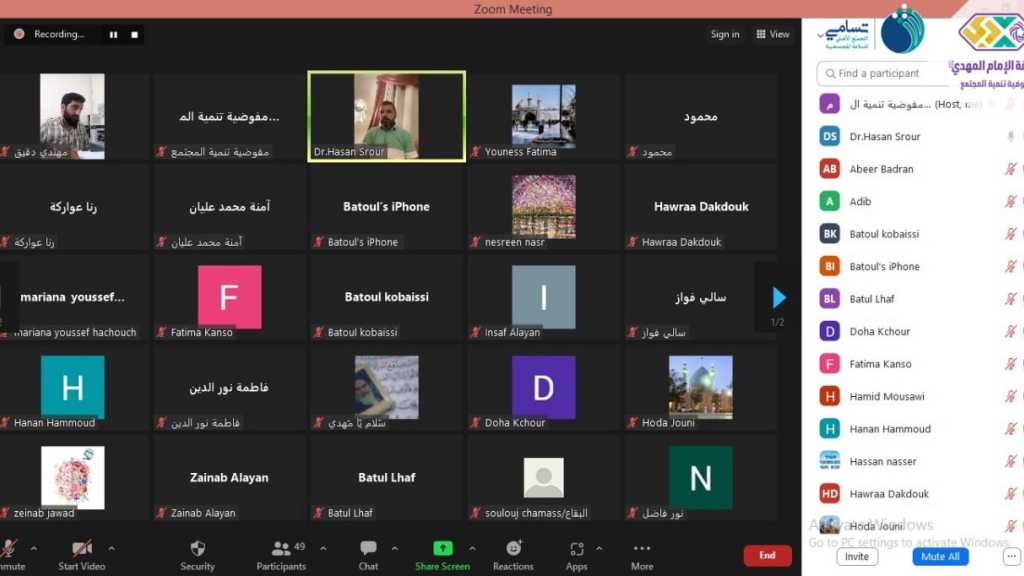Screen dimensions: 1024x576
Task: Open the View layout menu
Action: pyautogui.click(x=774, y=34)
